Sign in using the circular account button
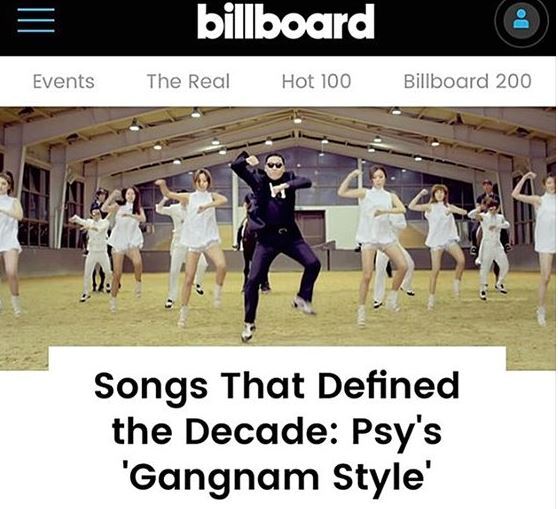The width and height of the screenshot is (558, 509). pos(521,21)
